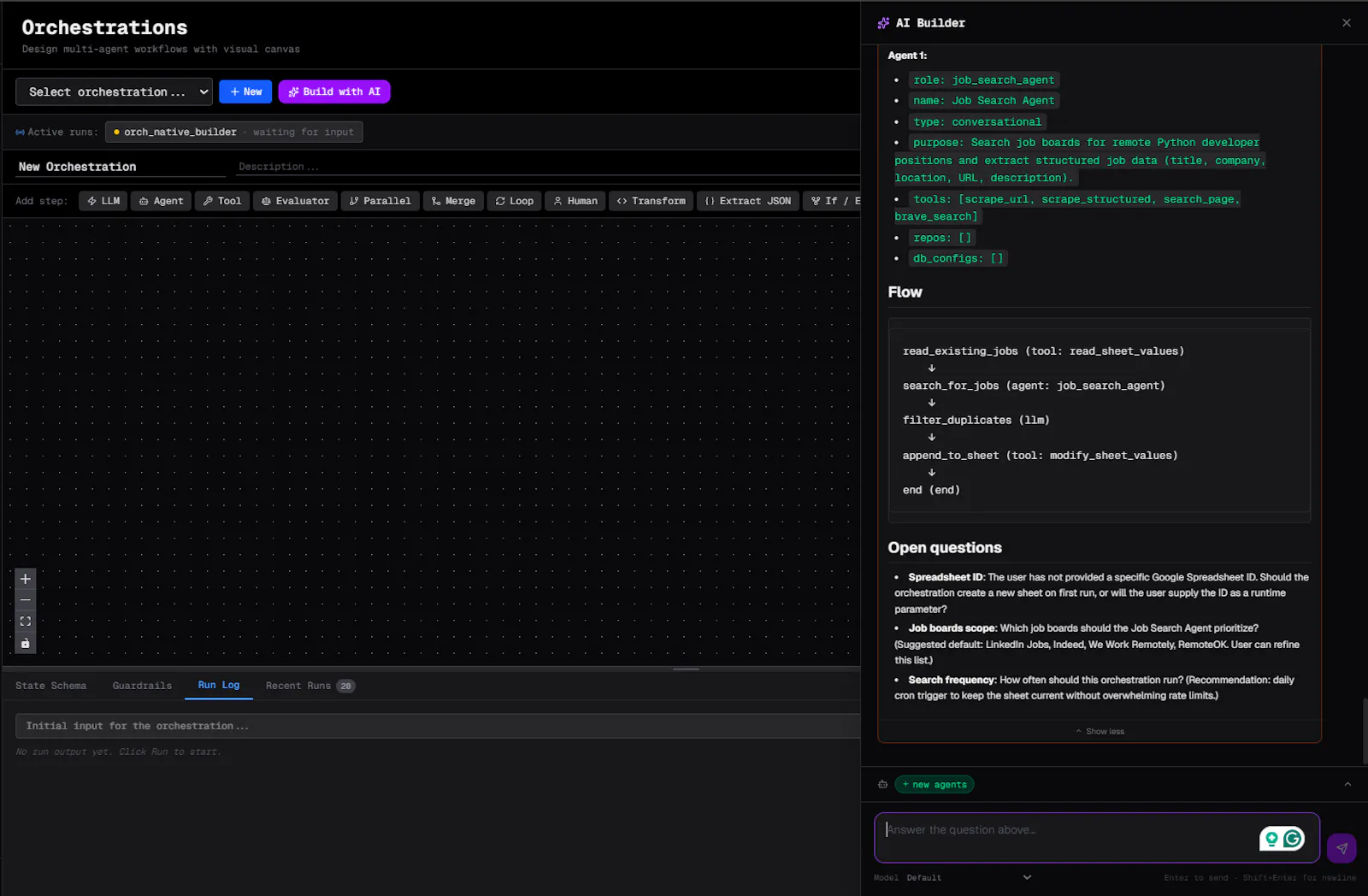Click the 'Open questions' heading

945,548
